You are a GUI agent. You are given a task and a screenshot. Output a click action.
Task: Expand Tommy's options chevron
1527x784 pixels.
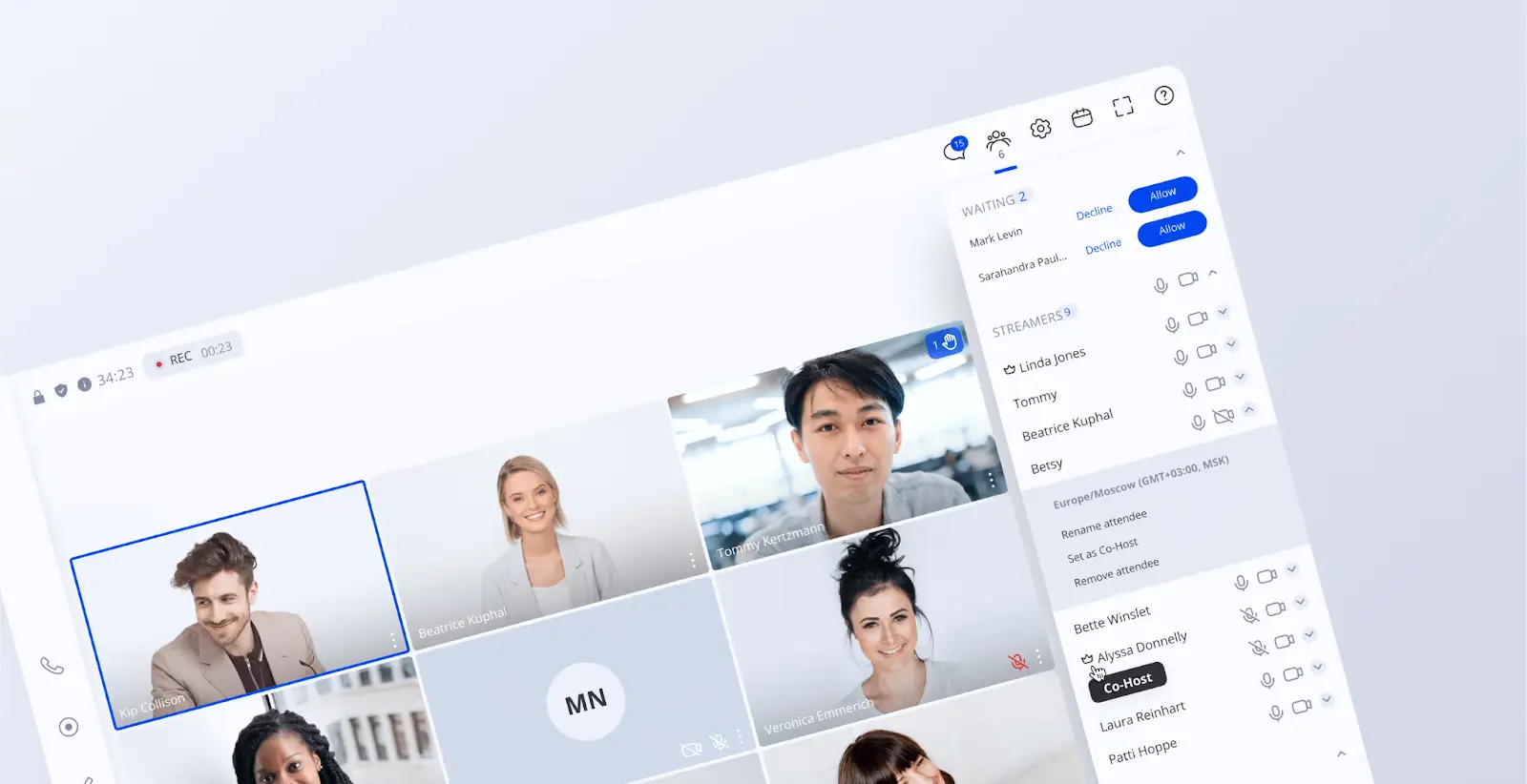[1231, 343]
